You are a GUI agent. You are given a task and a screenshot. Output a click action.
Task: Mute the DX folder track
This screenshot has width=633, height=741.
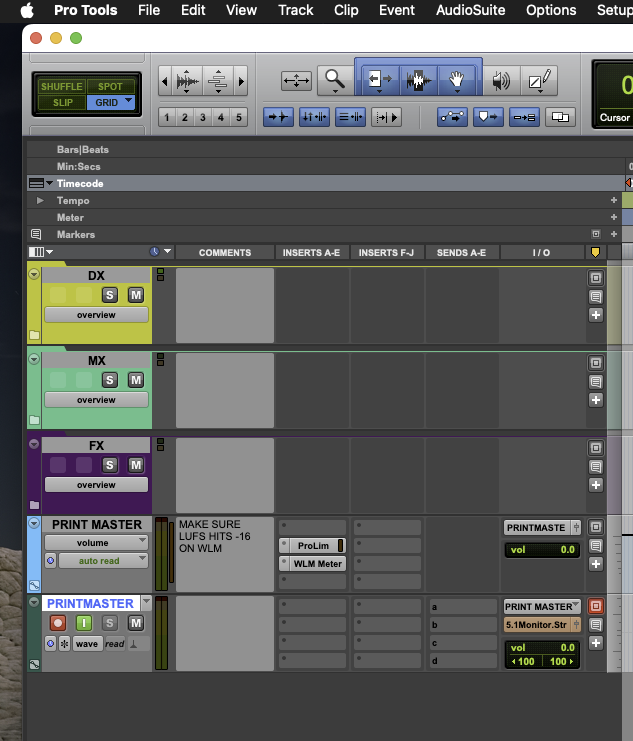point(136,295)
